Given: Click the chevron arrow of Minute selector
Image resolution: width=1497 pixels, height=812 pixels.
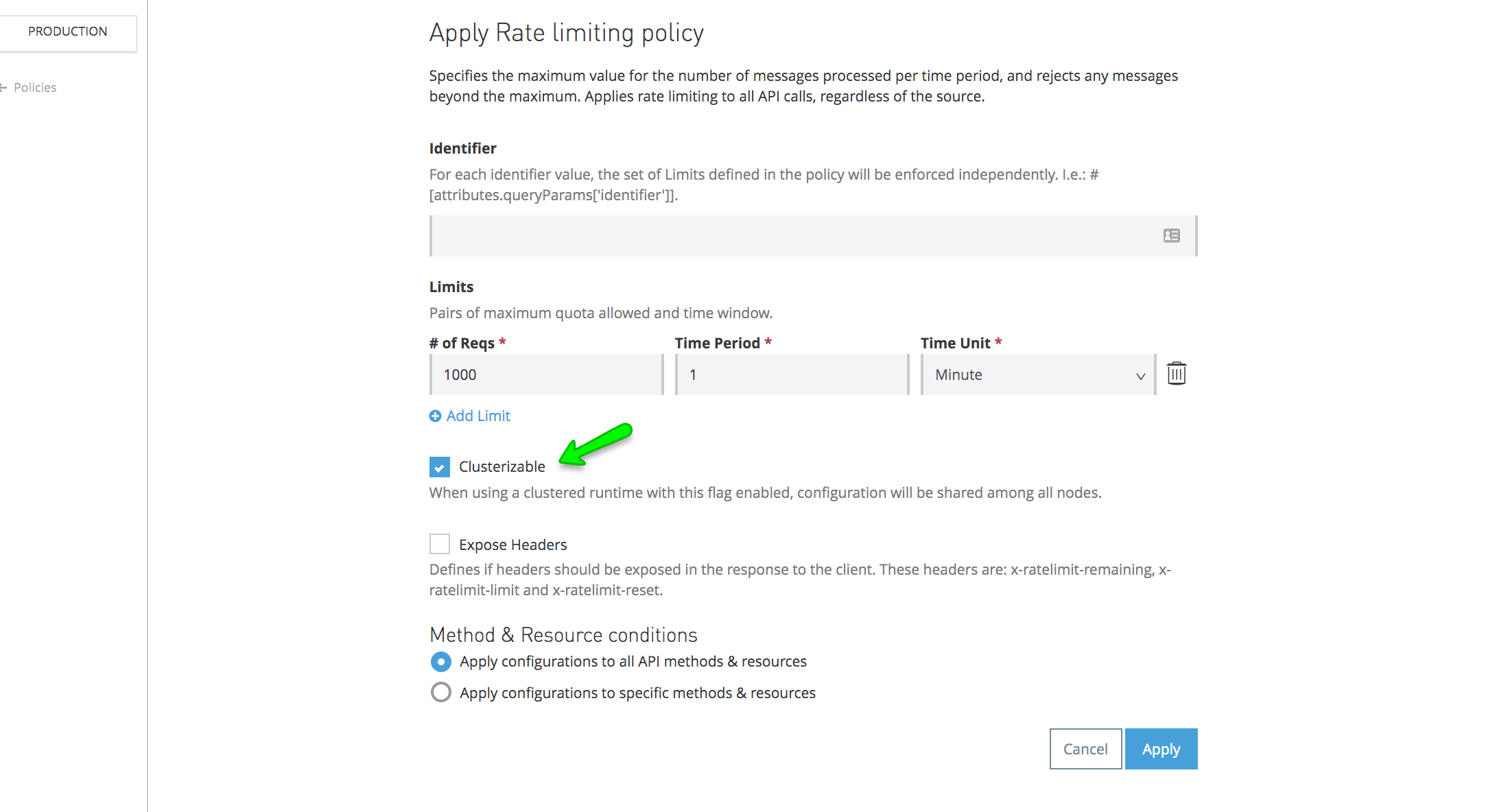Looking at the screenshot, I should coord(1140,376).
